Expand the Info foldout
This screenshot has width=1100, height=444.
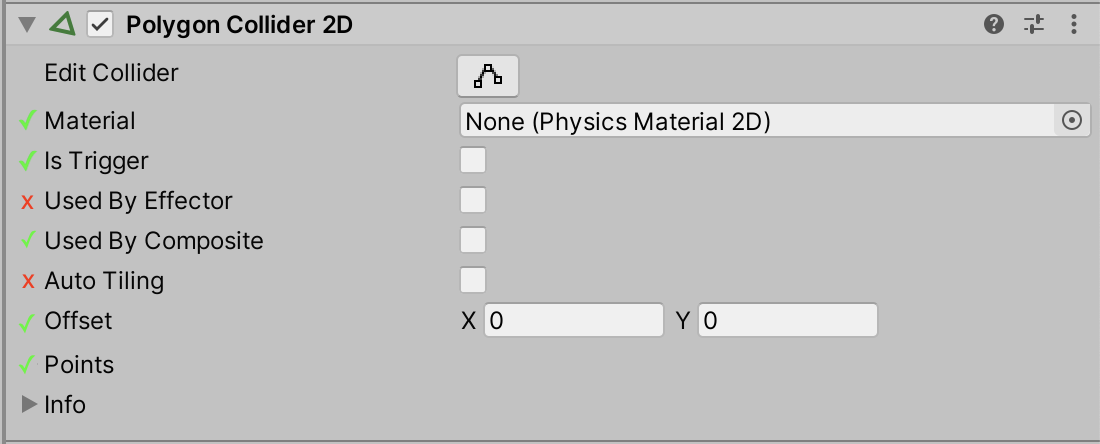point(29,405)
